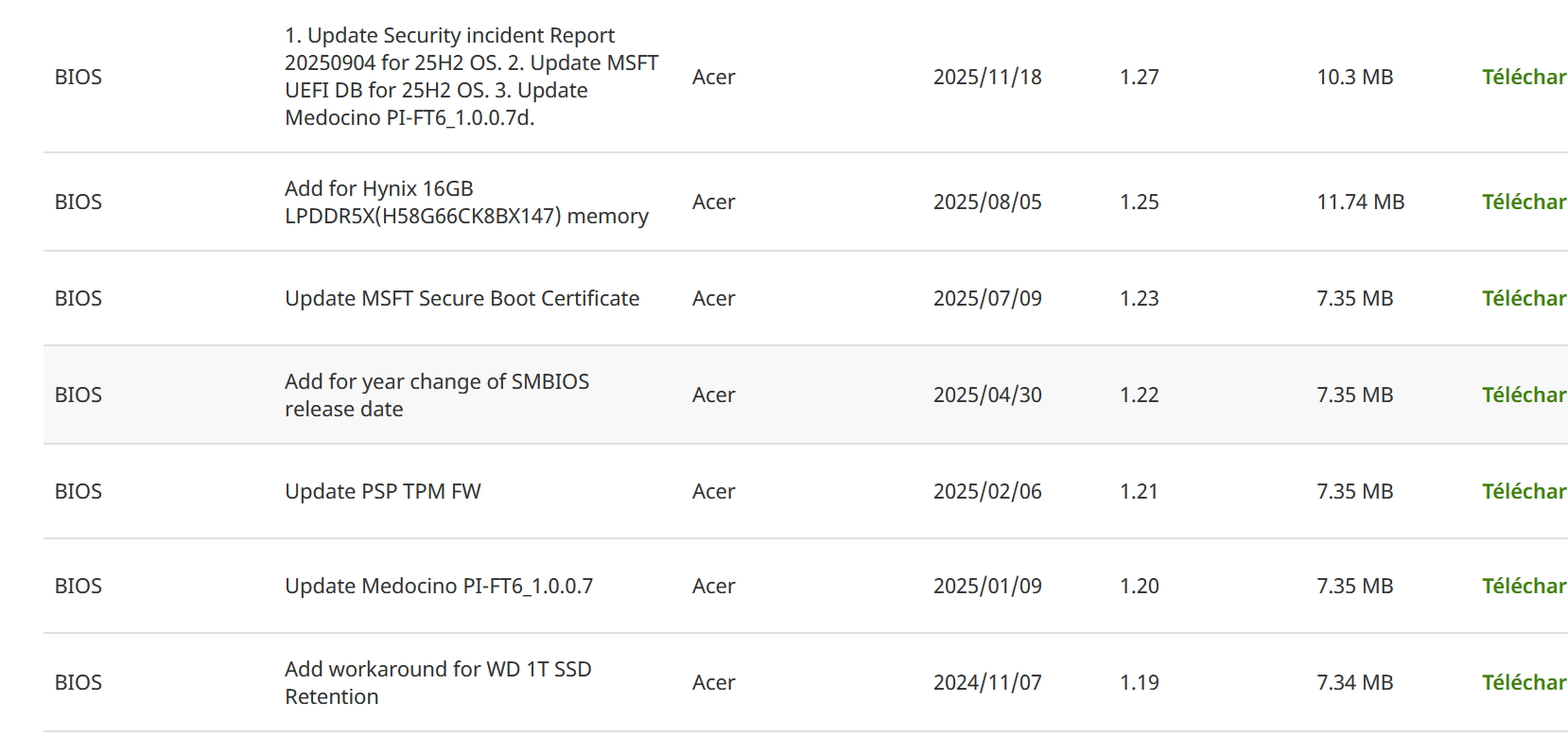
Task: Click the 11.74 MB file size
Action: tap(1361, 202)
